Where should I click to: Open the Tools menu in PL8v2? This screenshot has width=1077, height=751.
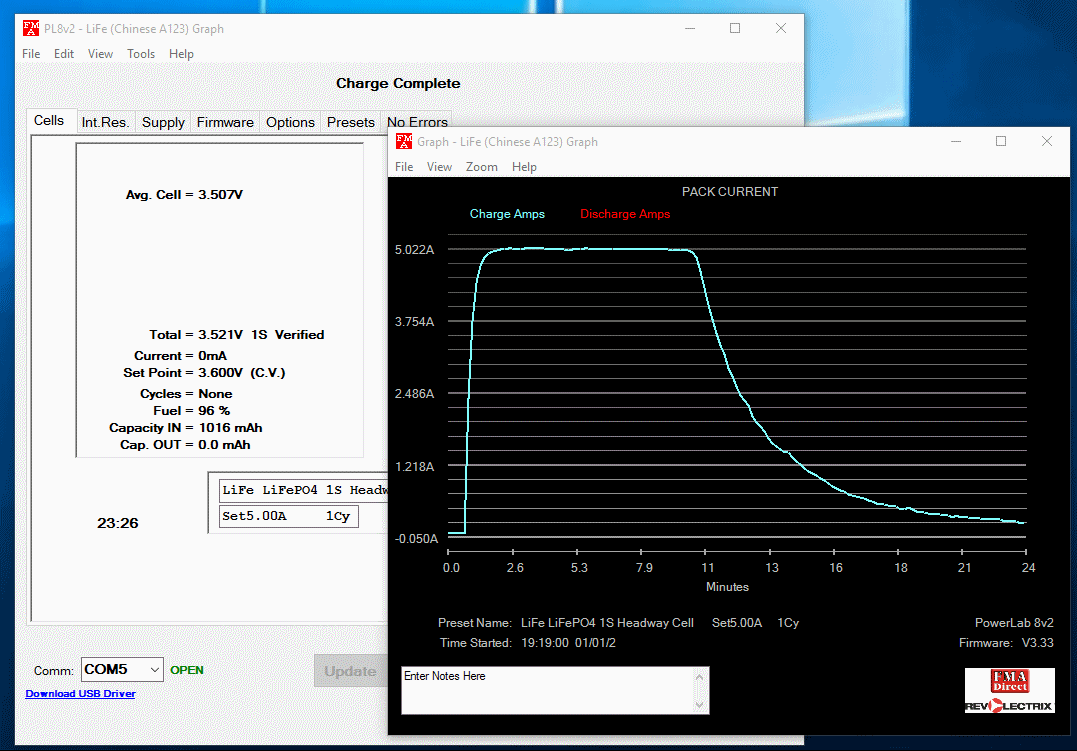141,54
